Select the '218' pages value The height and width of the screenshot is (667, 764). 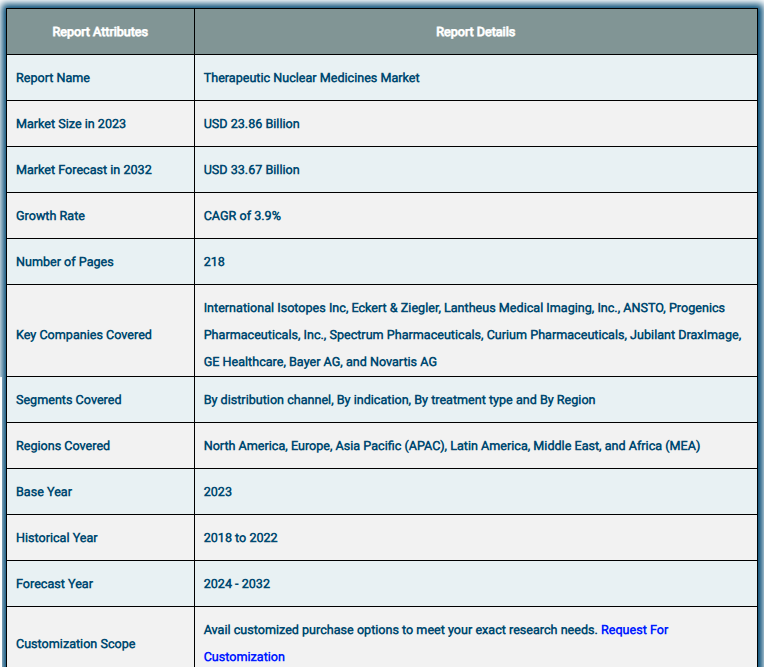[x=214, y=262]
